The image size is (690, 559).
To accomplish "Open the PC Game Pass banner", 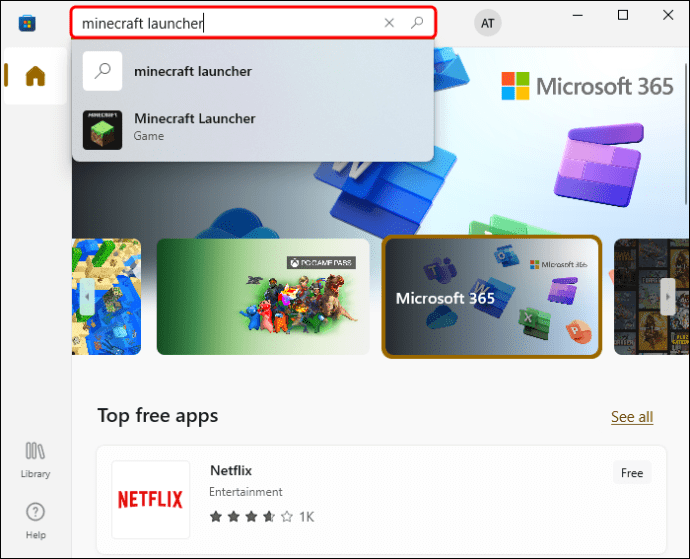I will coord(263,297).
